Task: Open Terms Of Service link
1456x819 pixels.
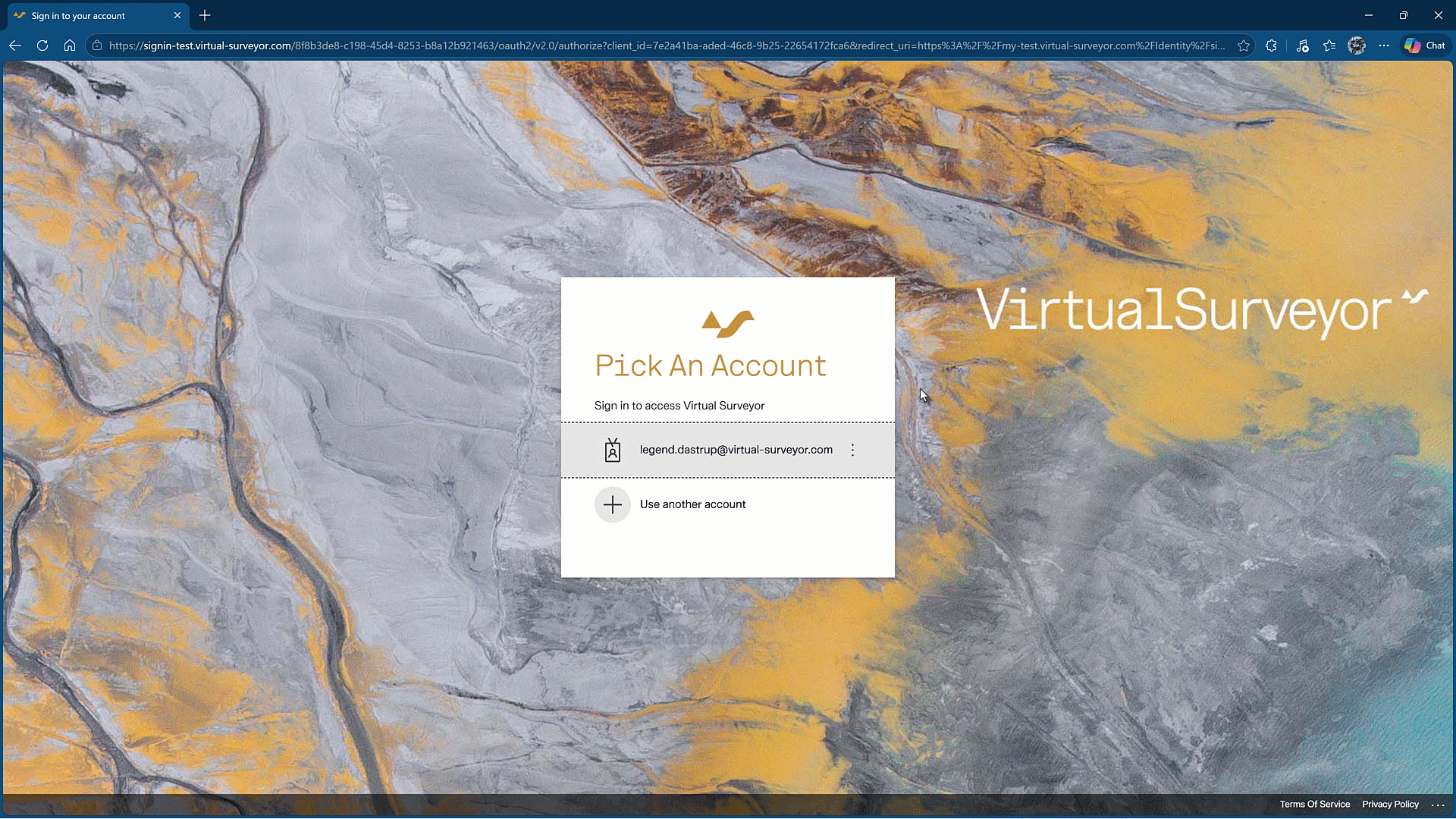Action: tap(1315, 805)
